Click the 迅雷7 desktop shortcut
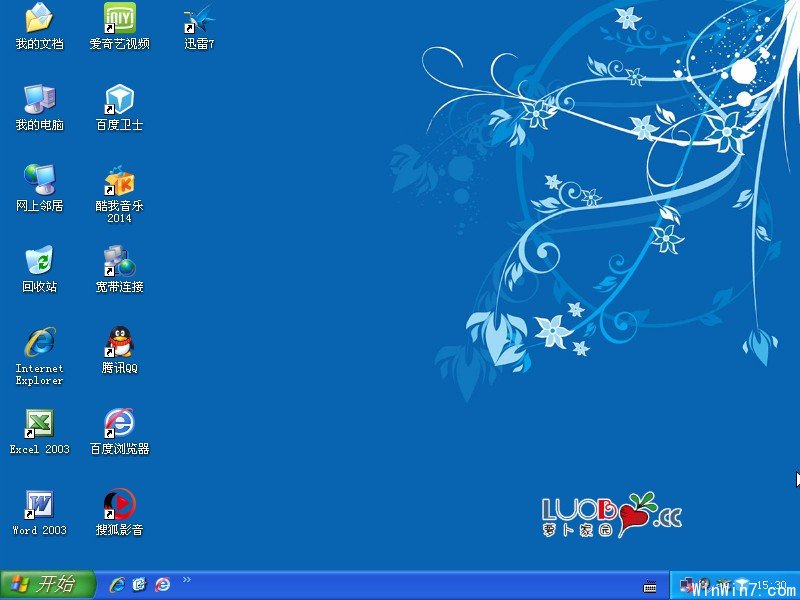The width and height of the screenshot is (800, 600). 199,19
